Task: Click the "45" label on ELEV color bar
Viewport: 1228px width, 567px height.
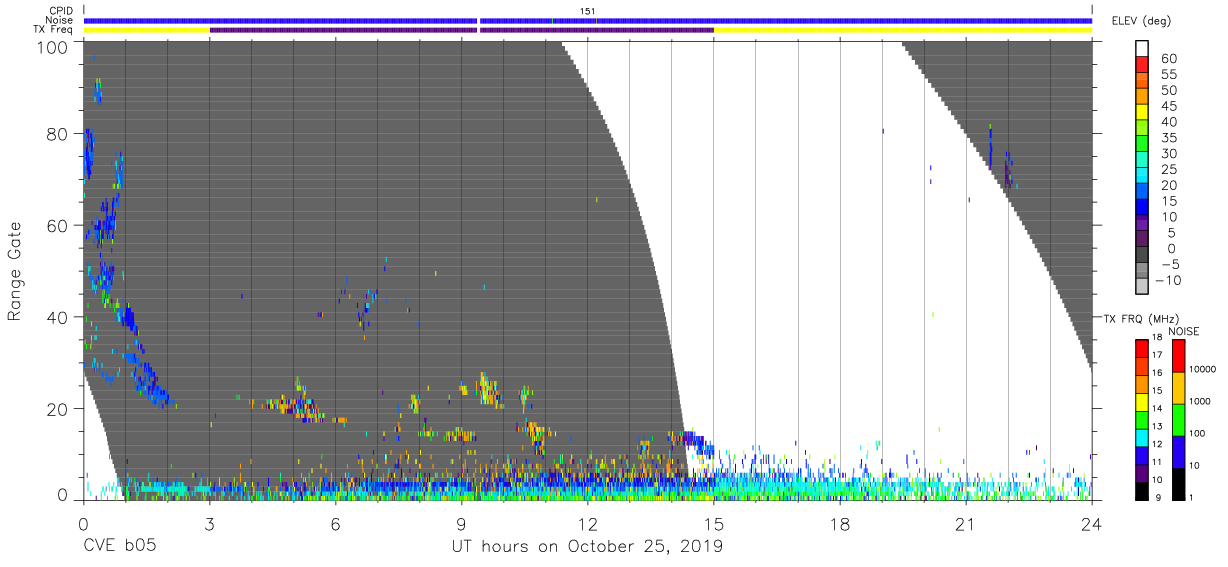Action: (1169, 106)
